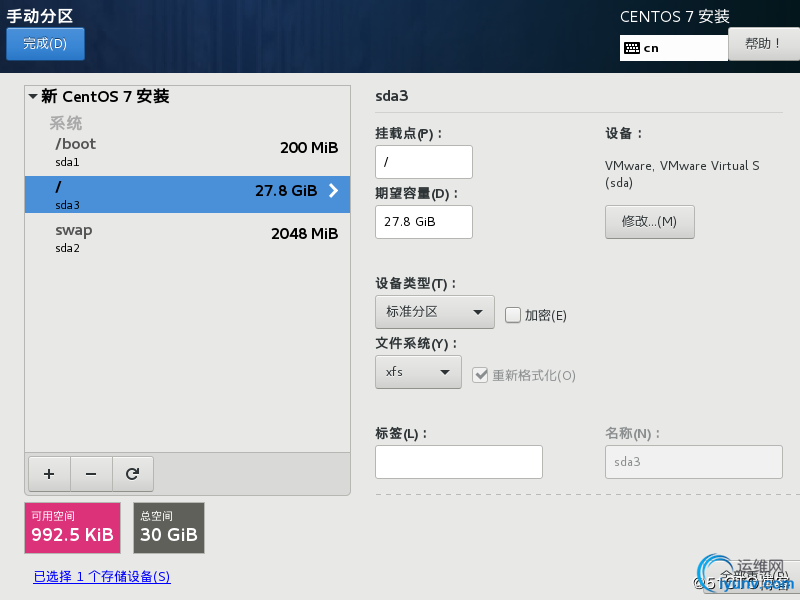Screen dimensions: 800x600
Task: Click the 完成(D) done button
Action: click(x=45, y=44)
